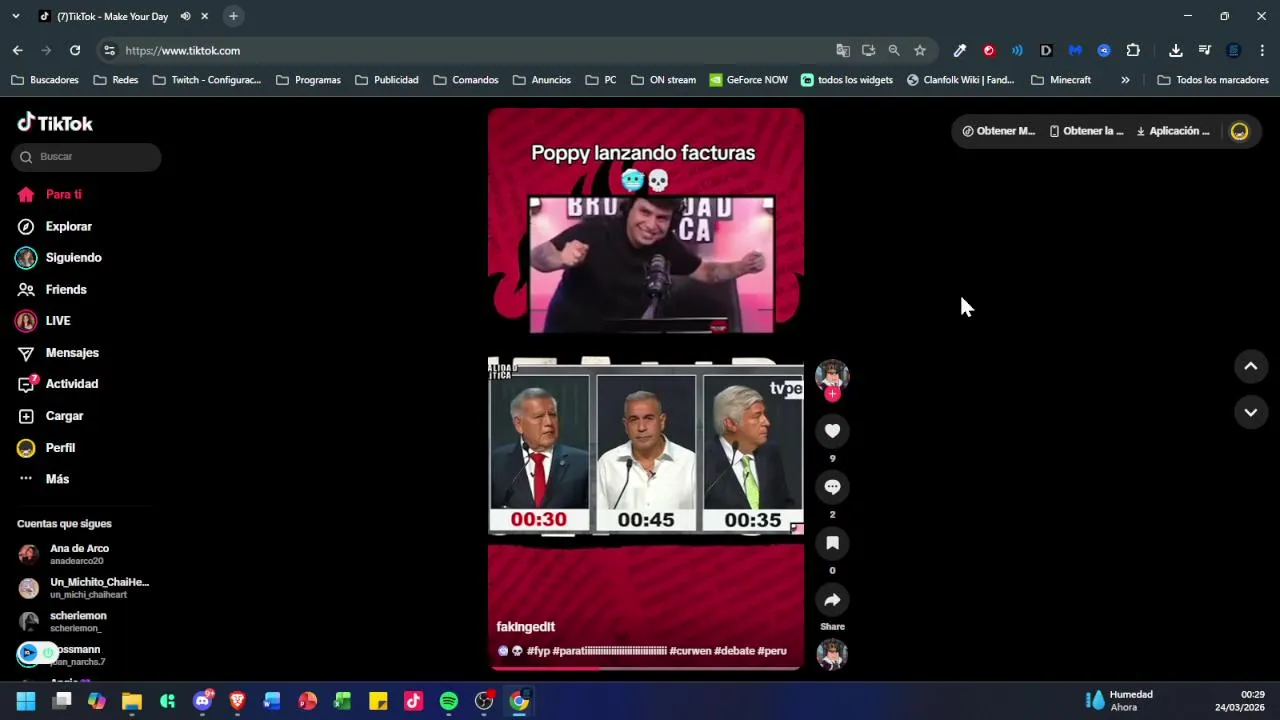1280x720 pixels.
Task: Open a new browser tab
Action: (233, 16)
